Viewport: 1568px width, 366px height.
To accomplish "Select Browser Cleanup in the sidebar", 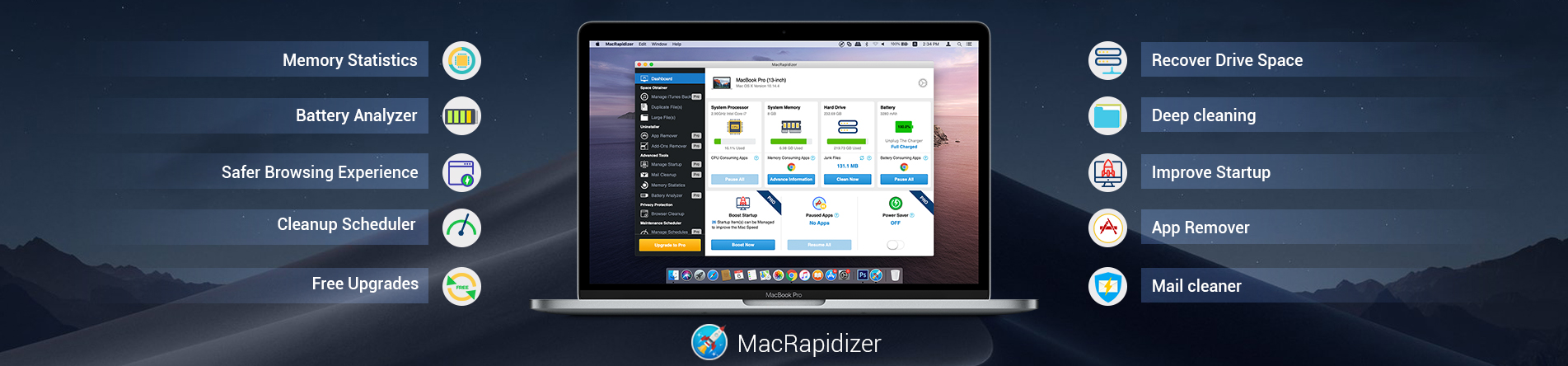I will click(670, 213).
